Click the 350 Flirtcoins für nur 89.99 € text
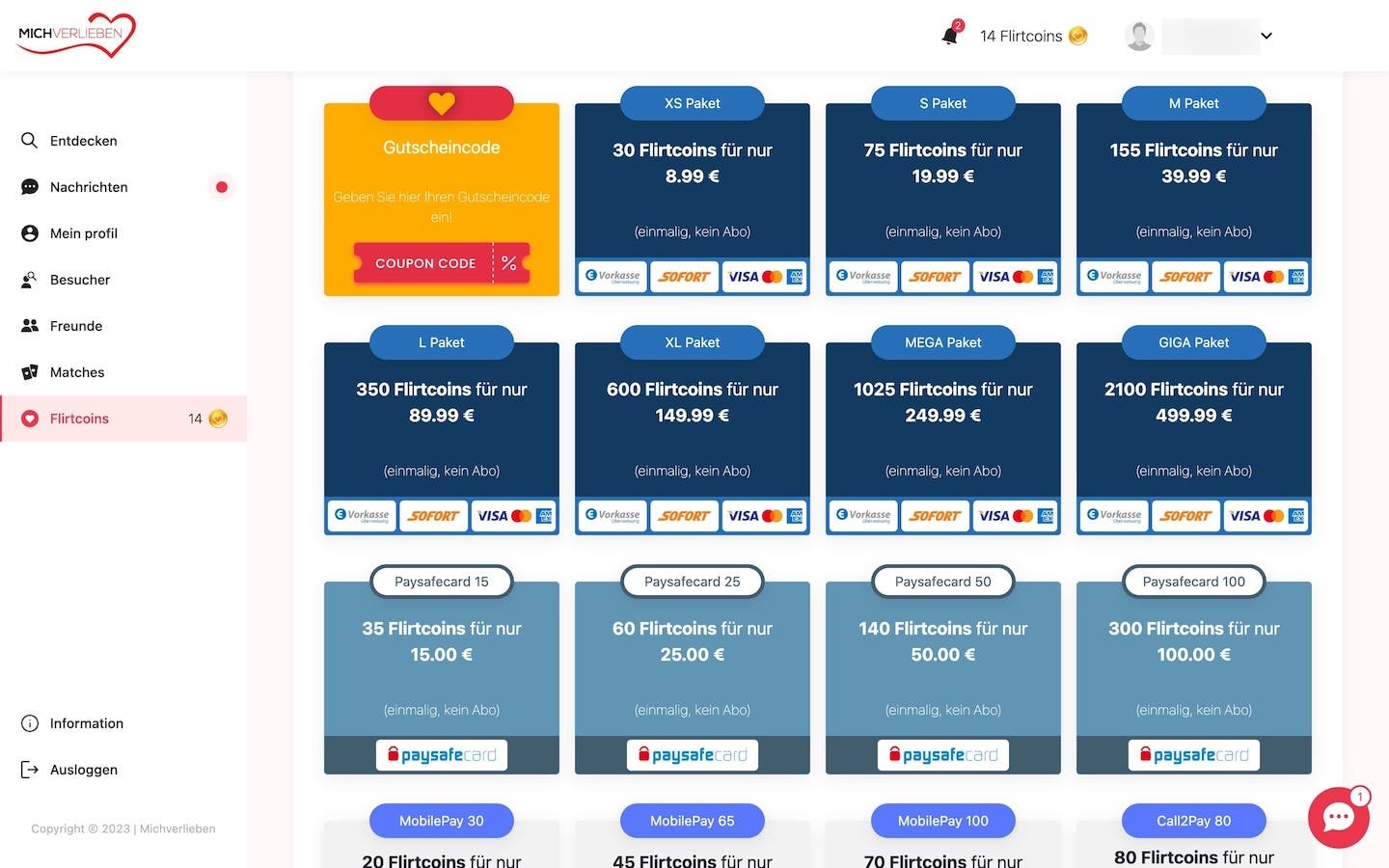The height and width of the screenshot is (868, 1389). click(442, 402)
